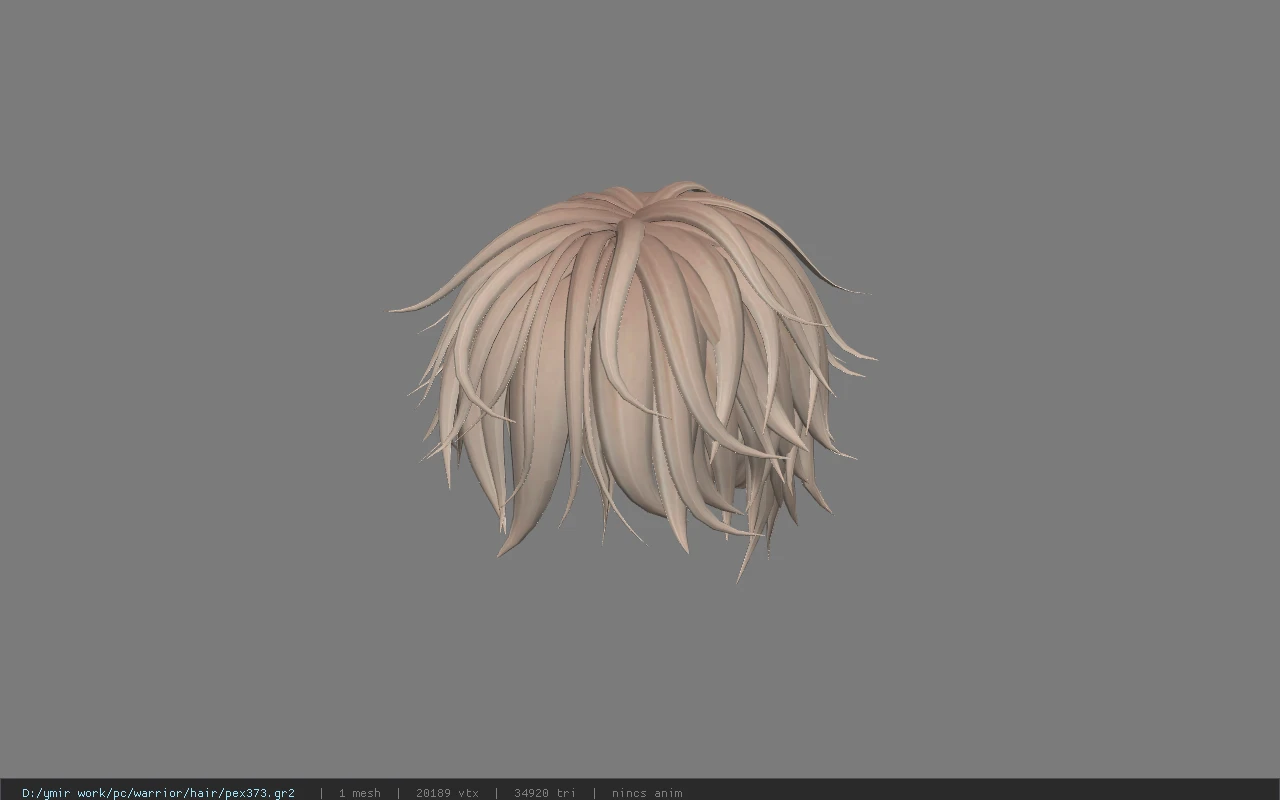The image size is (1280, 800).
Task: Click the hair mesh model in viewport
Action: (x=632, y=380)
